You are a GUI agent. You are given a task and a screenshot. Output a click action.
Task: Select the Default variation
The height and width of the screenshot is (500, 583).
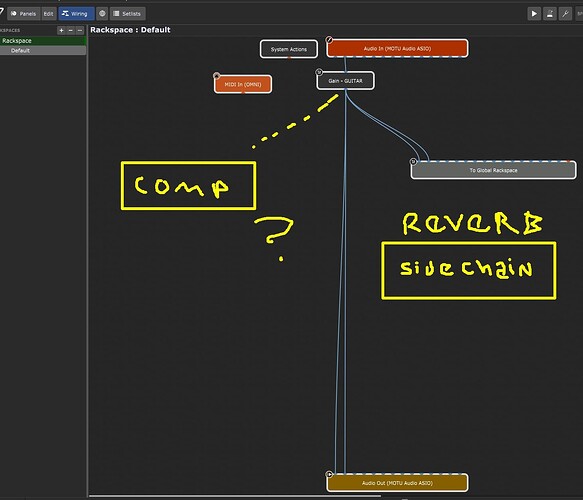point(43,51)
